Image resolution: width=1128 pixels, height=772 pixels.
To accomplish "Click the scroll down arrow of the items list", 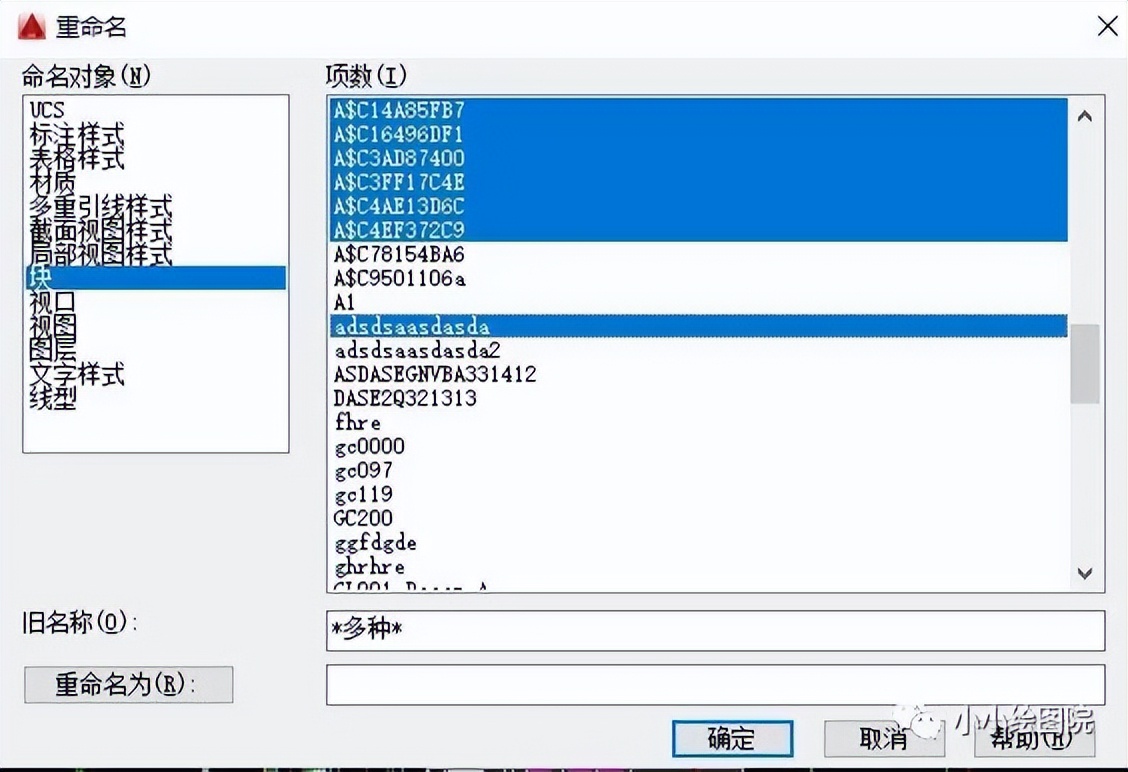I will tap(1084, 574).
